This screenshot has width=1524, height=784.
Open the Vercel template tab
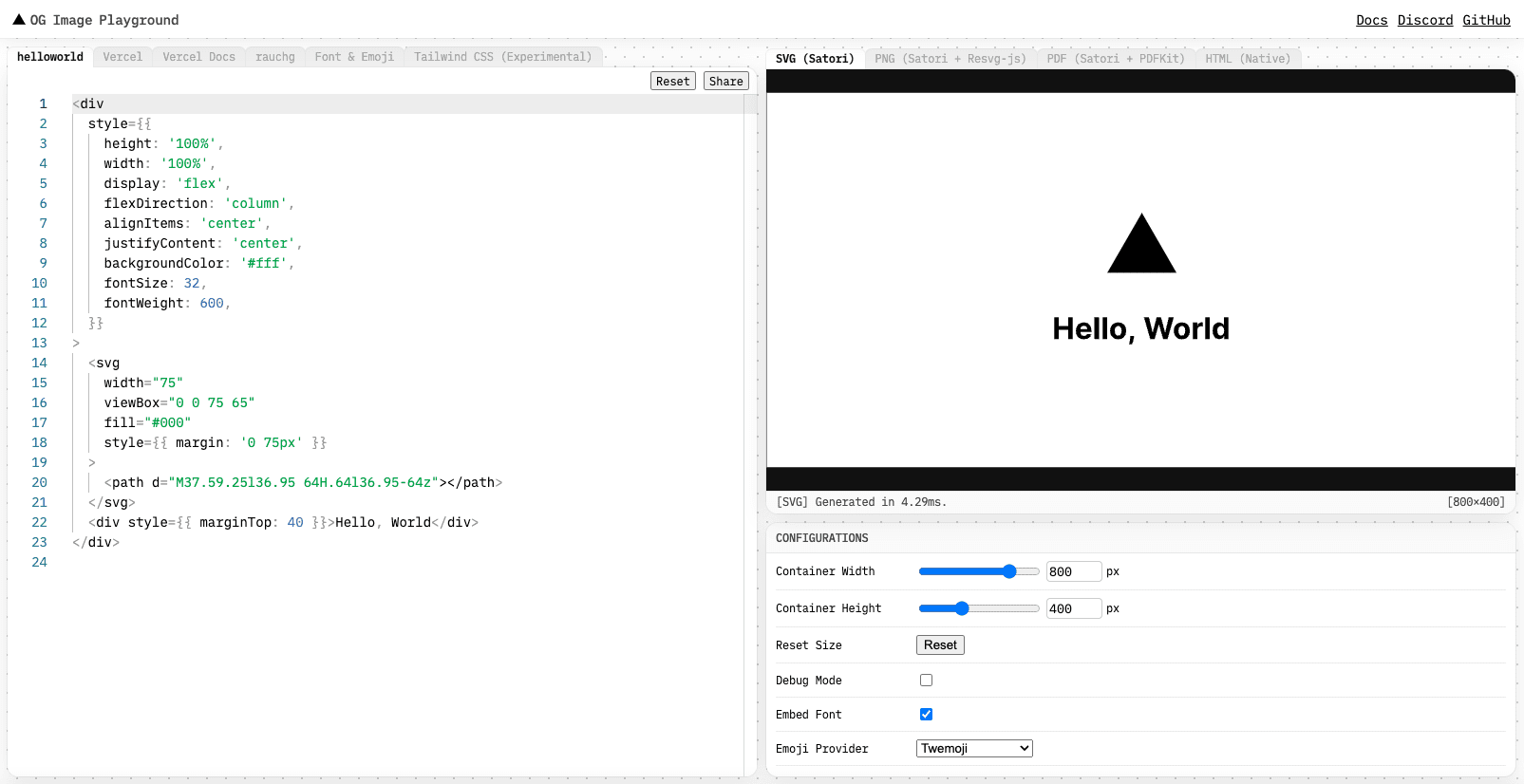click(x=122, y=57)
